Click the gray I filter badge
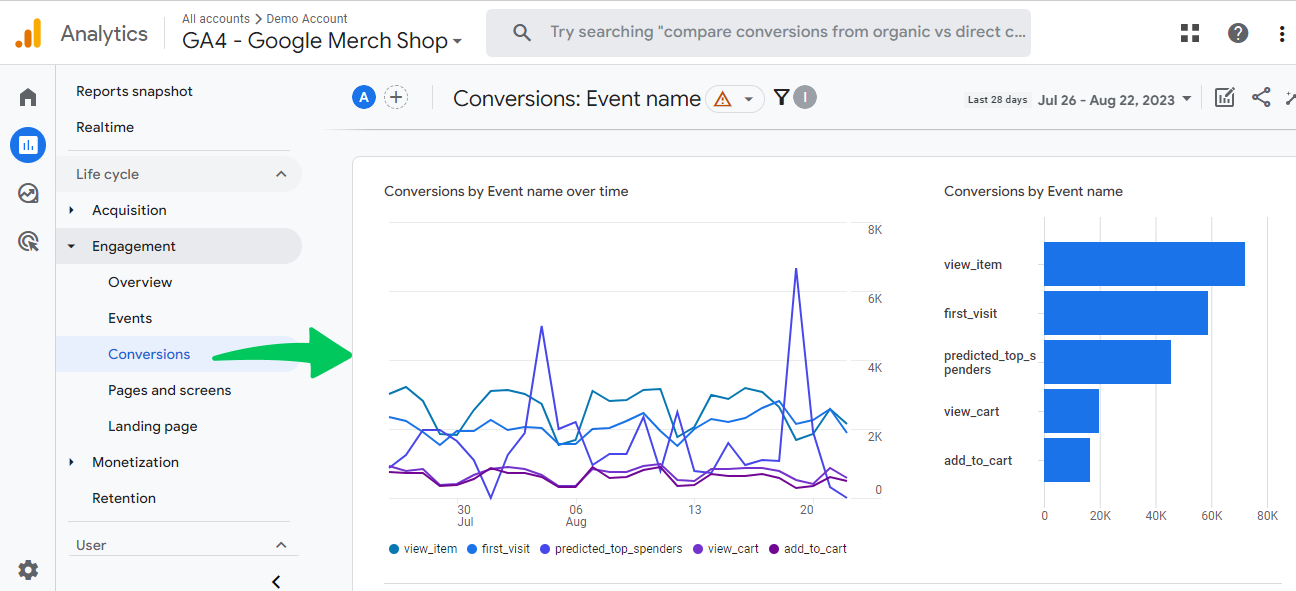The width and height of the screenshot is (1296, 591). pos(806,97)
